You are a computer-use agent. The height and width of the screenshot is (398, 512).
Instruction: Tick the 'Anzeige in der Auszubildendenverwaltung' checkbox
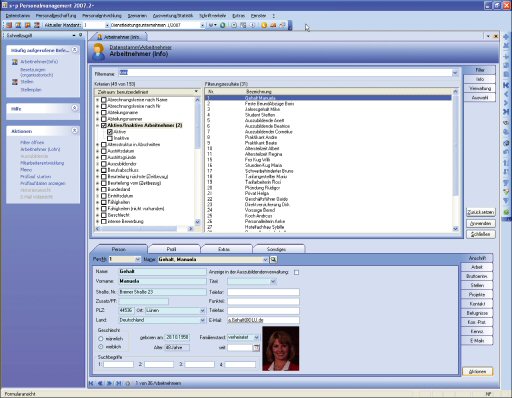click(296, 272)
